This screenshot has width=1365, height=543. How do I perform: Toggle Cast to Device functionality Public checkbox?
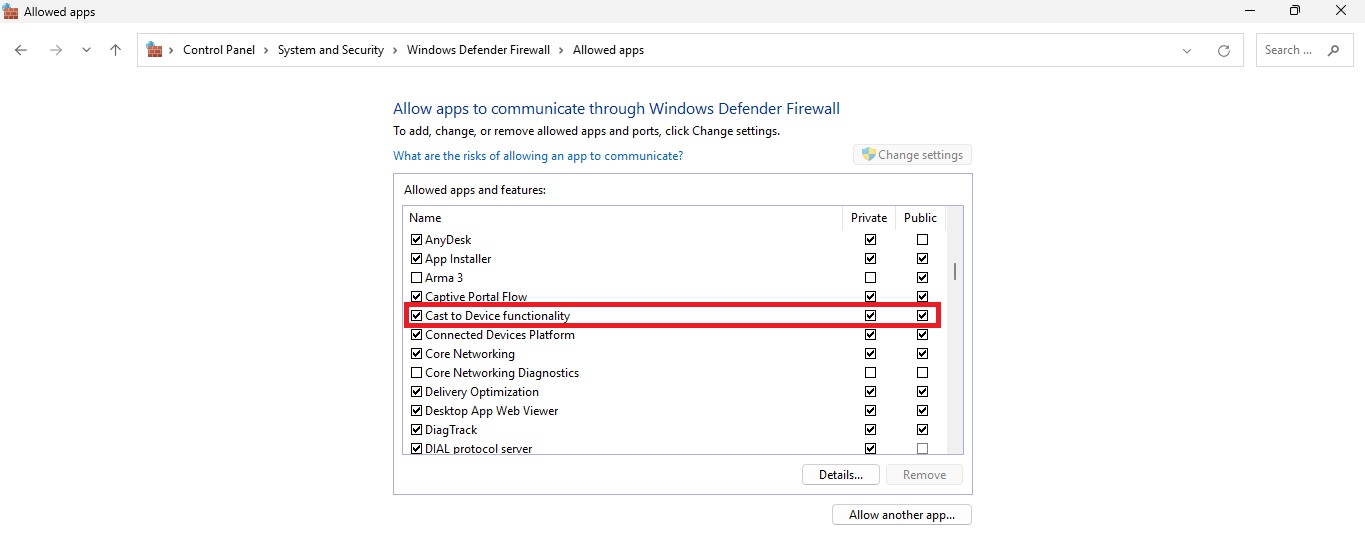point(922,316)
